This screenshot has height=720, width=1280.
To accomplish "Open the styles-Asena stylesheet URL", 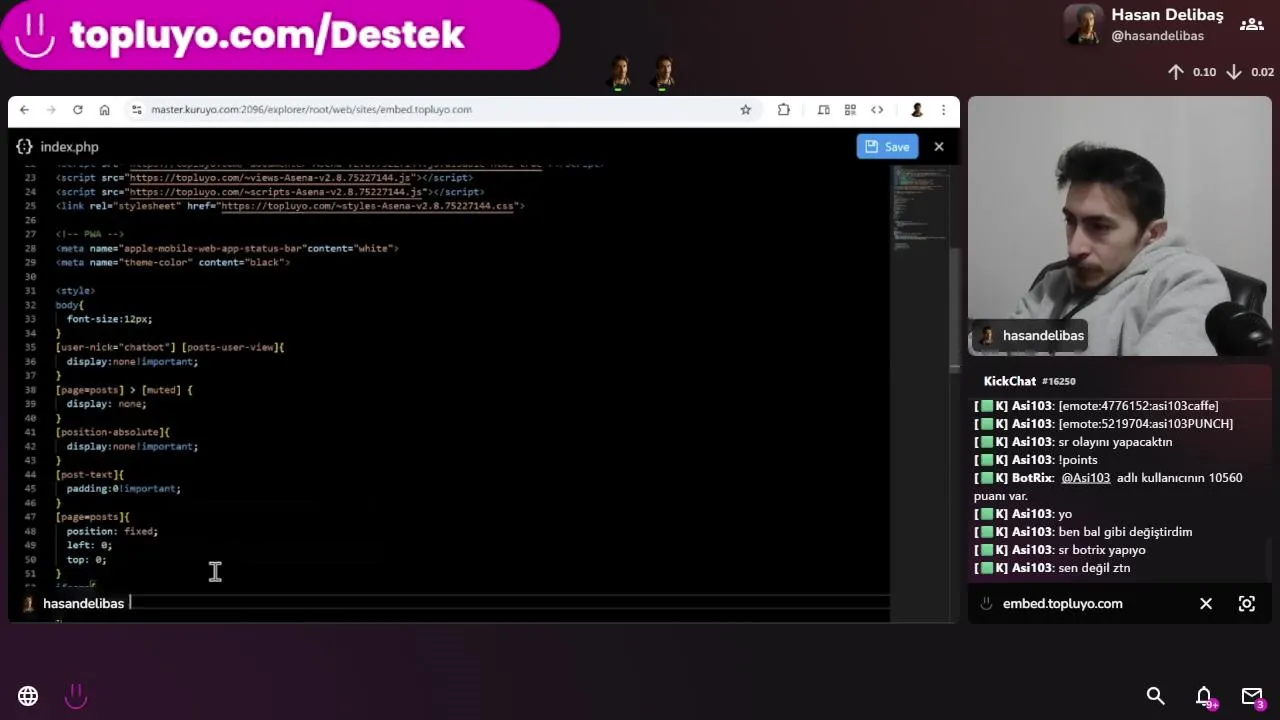I will pos(368,206).
